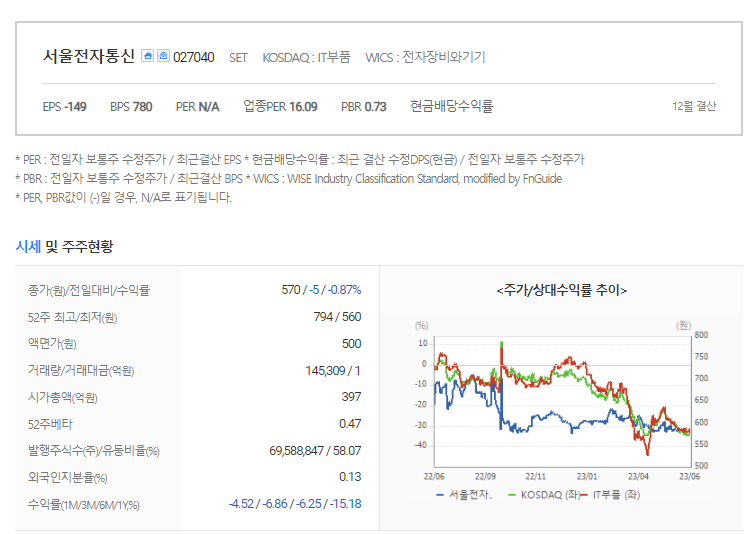This screenshot has width=746, height=534.
Task: Click WICS : 전자장비와기기 classification
Action: [425, 58]
